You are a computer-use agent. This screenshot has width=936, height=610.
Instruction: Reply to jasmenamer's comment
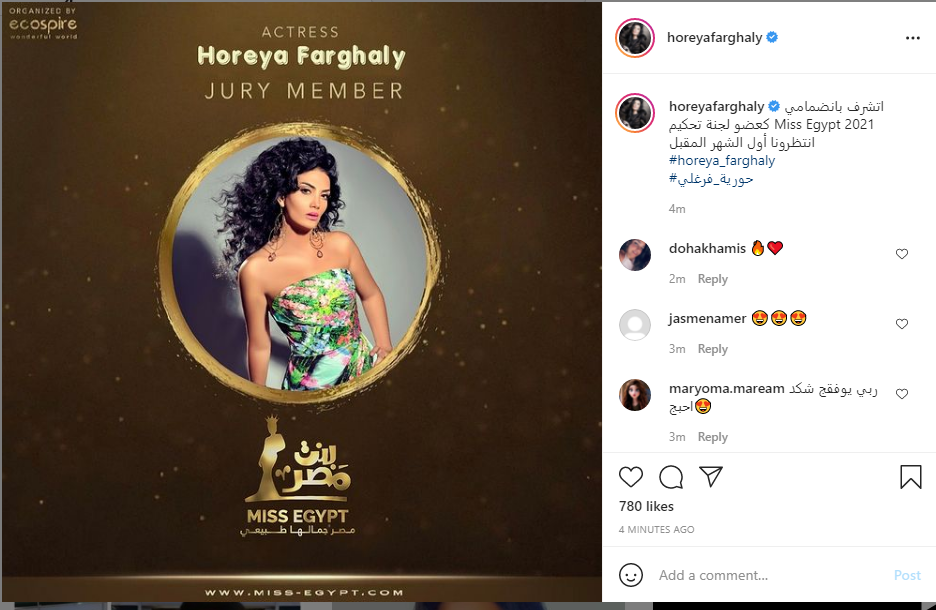coord(713,349)
